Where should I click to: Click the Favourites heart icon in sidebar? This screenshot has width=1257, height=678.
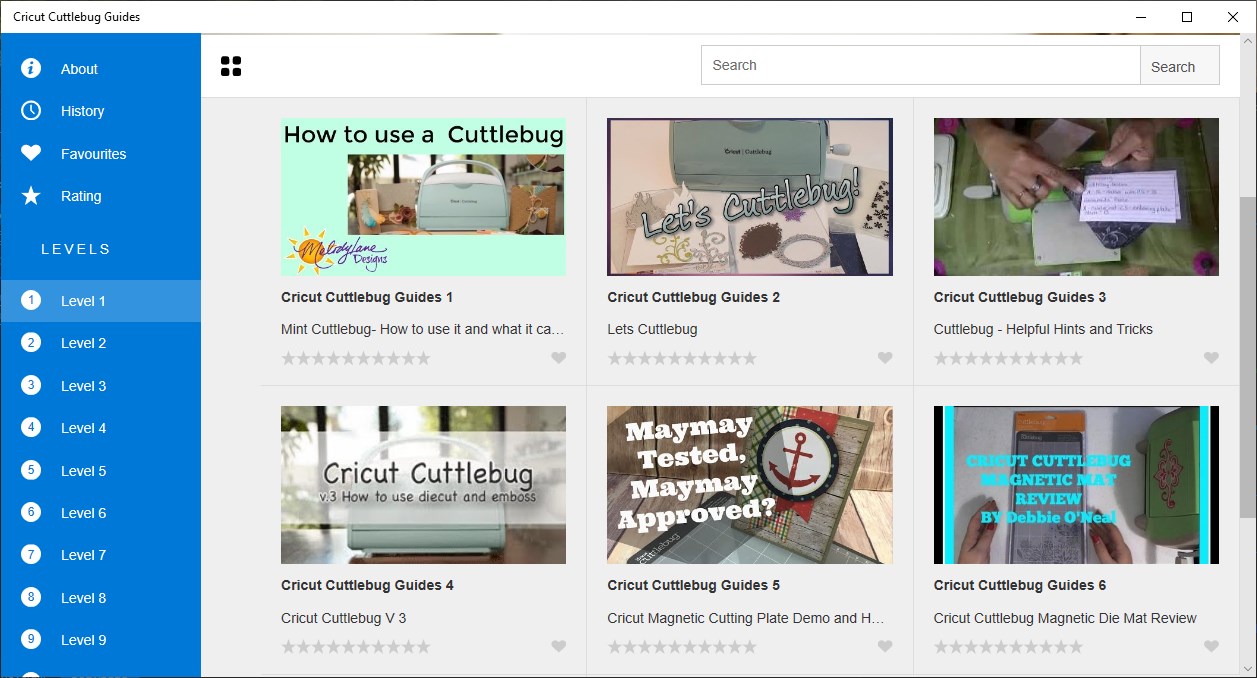pyautogui.click(x=31, y=153)
